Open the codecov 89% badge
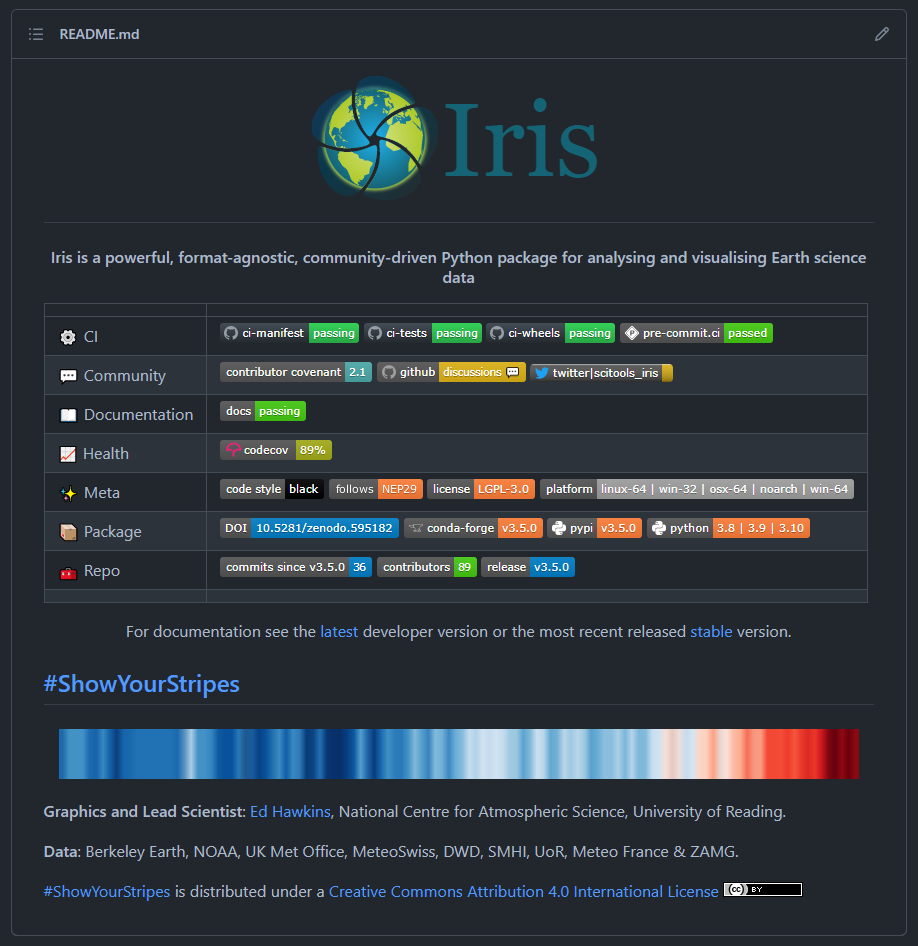 276,450
